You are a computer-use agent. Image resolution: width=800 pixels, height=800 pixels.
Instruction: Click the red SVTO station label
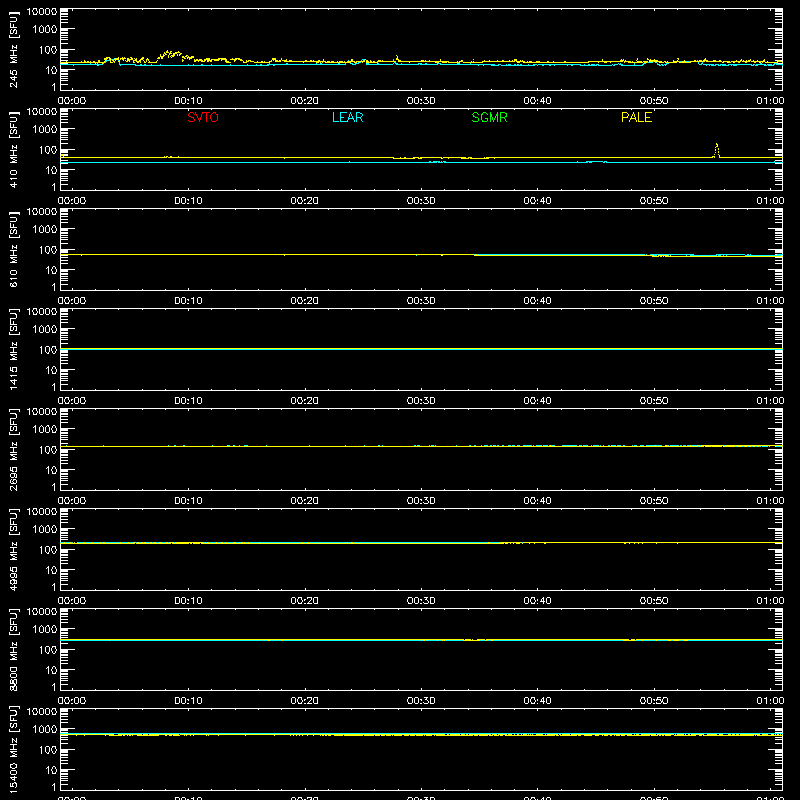[x=203, y=117]
